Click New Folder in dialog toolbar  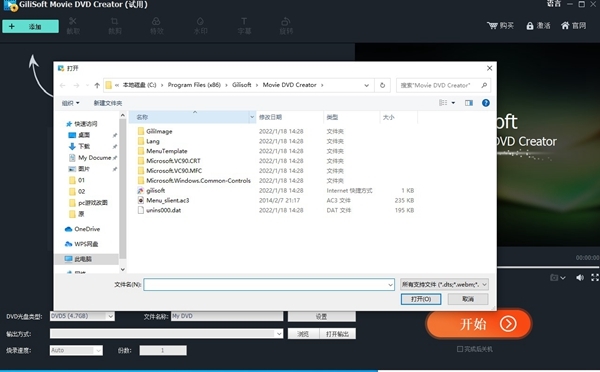(108, 103)
